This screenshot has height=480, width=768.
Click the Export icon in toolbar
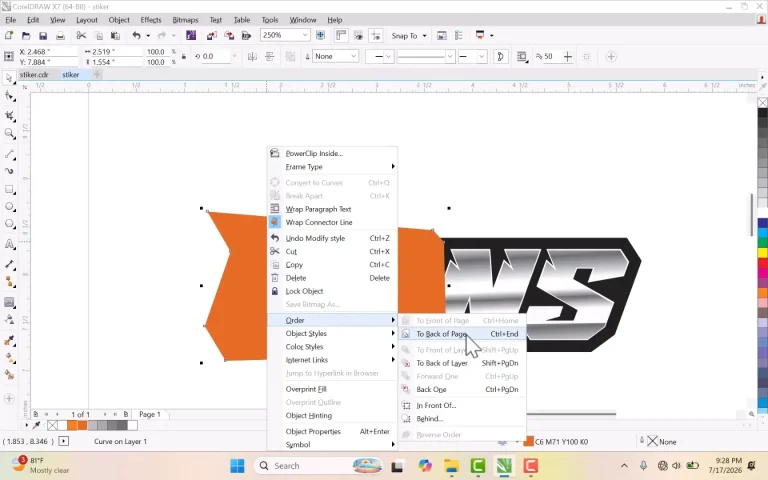tap(229, 35)
